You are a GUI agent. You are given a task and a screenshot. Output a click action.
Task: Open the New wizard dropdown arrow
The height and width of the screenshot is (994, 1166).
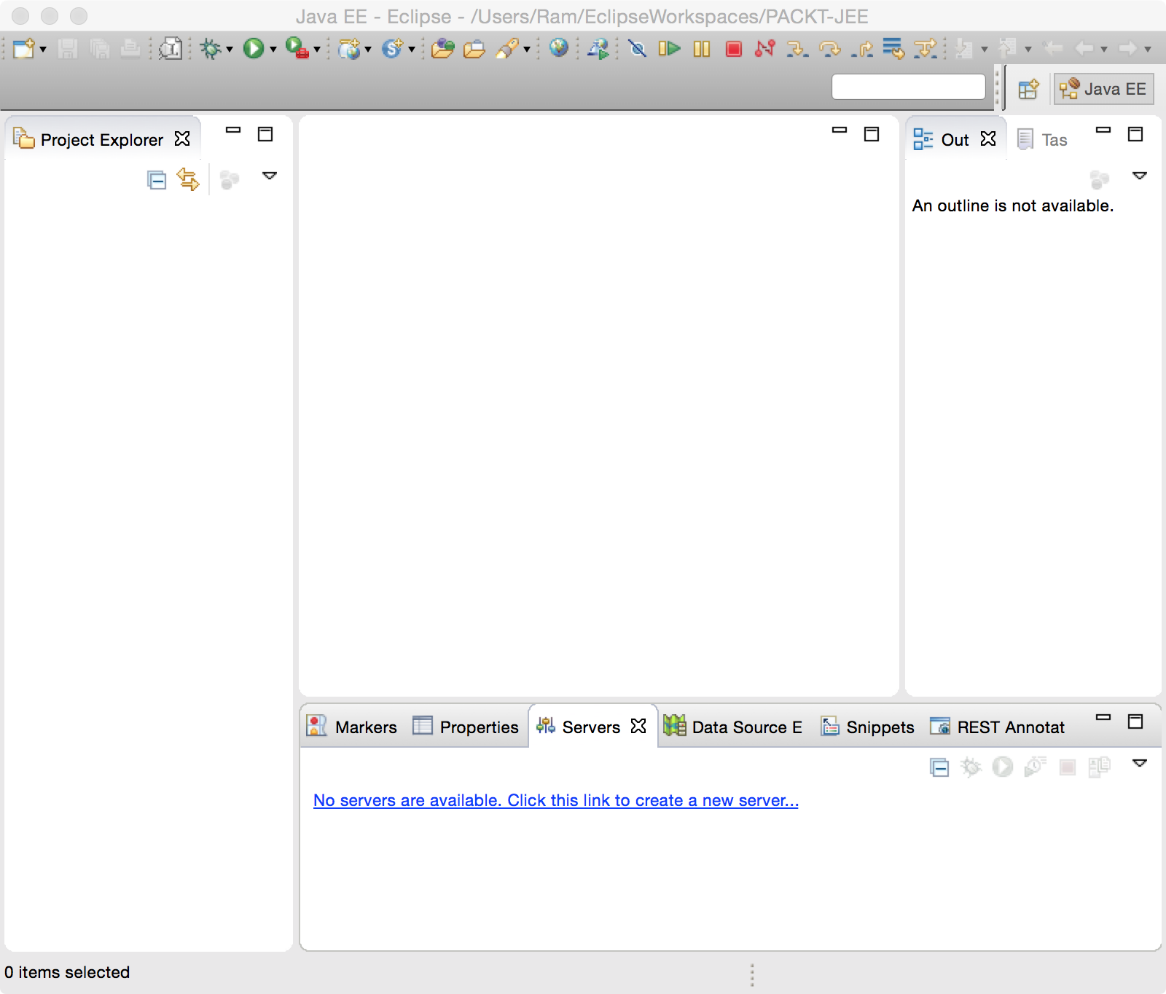pyautogui.click(x=43, y=50)
